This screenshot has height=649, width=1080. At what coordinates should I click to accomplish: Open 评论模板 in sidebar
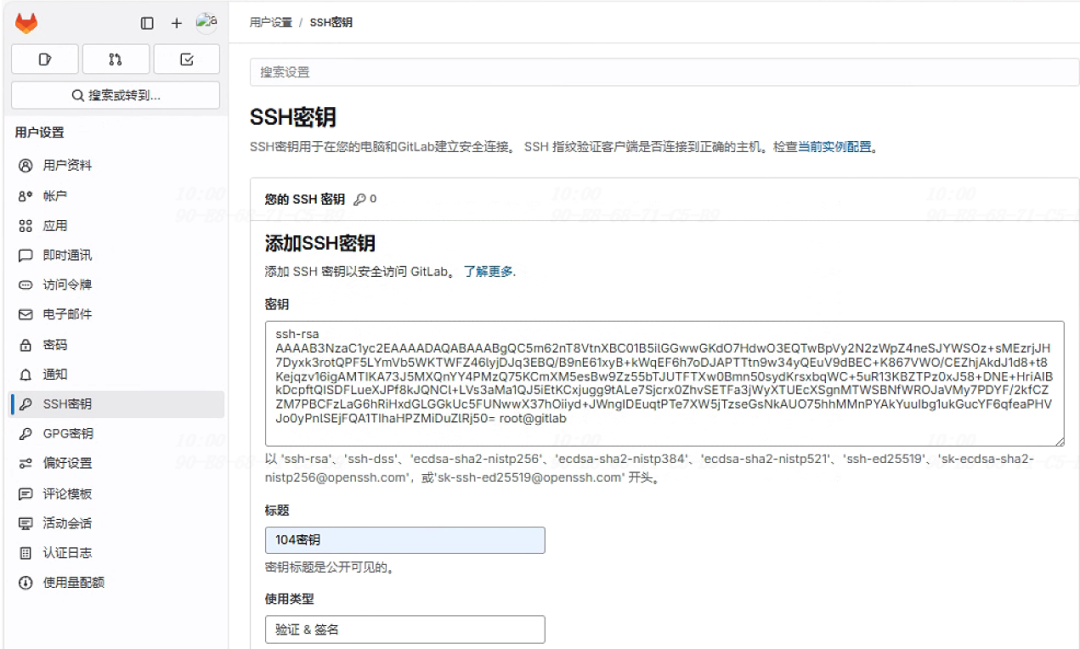tap(67, 493)
